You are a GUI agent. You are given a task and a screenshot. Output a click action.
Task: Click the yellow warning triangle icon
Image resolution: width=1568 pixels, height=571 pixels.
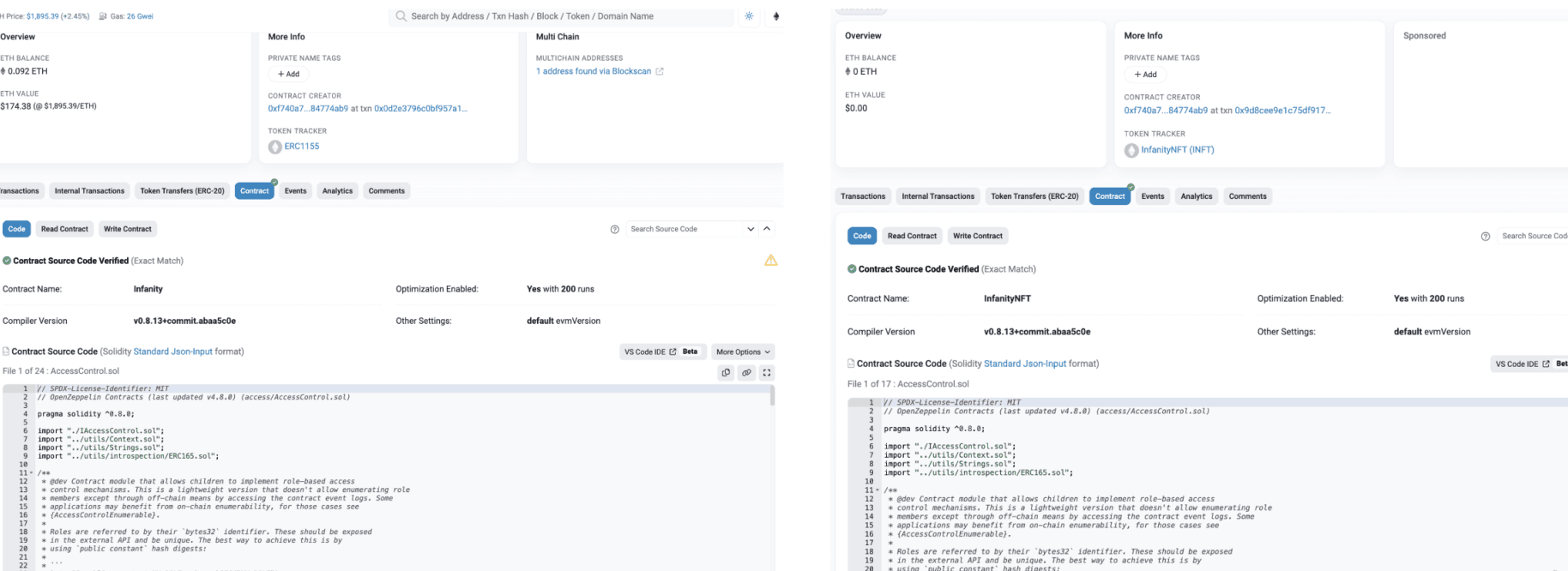click(770, 261)
